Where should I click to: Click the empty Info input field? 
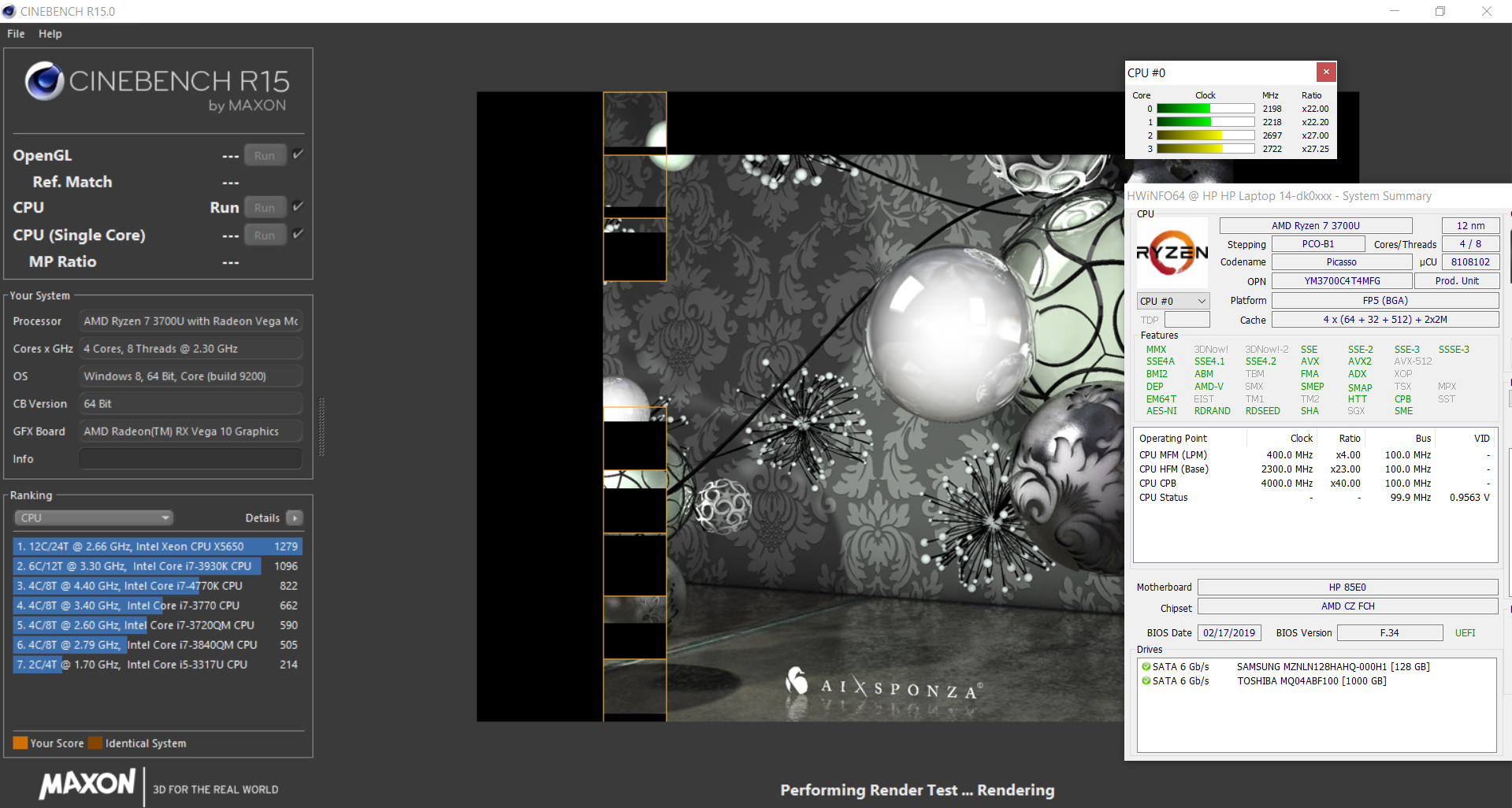click(191, 459)
